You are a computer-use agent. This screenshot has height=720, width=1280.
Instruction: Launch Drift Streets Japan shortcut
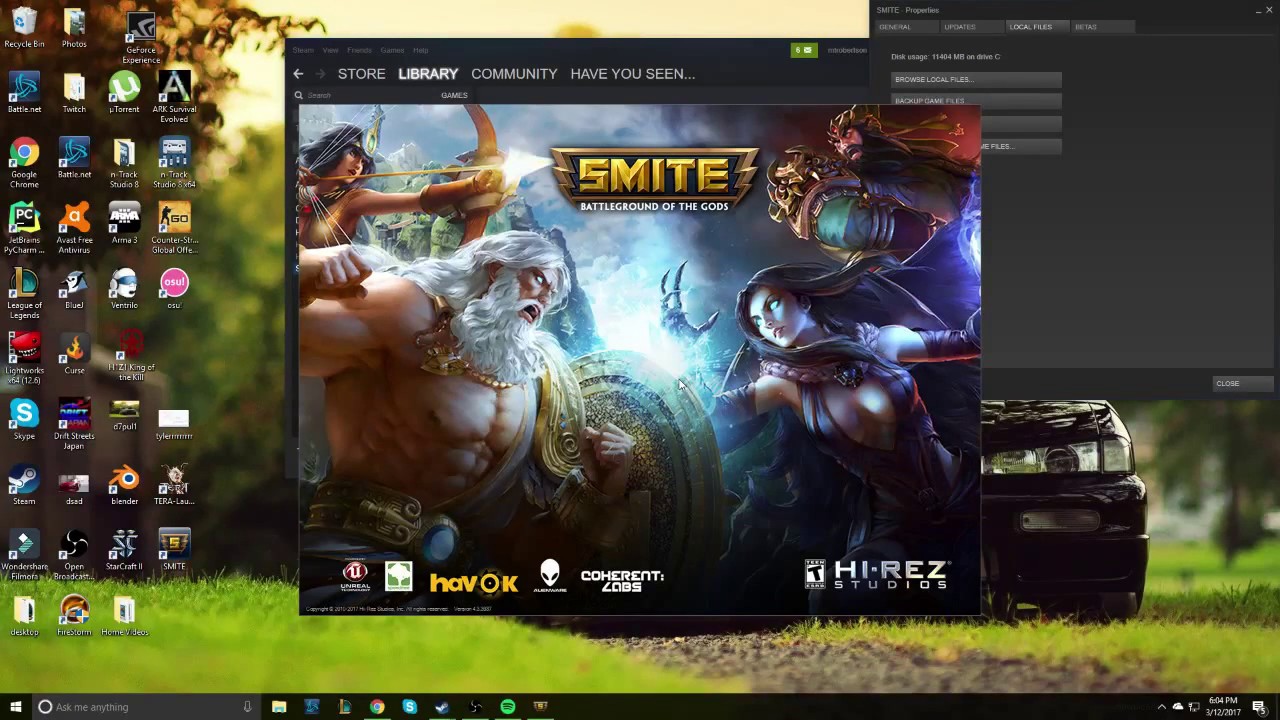[x=74, y=424]
